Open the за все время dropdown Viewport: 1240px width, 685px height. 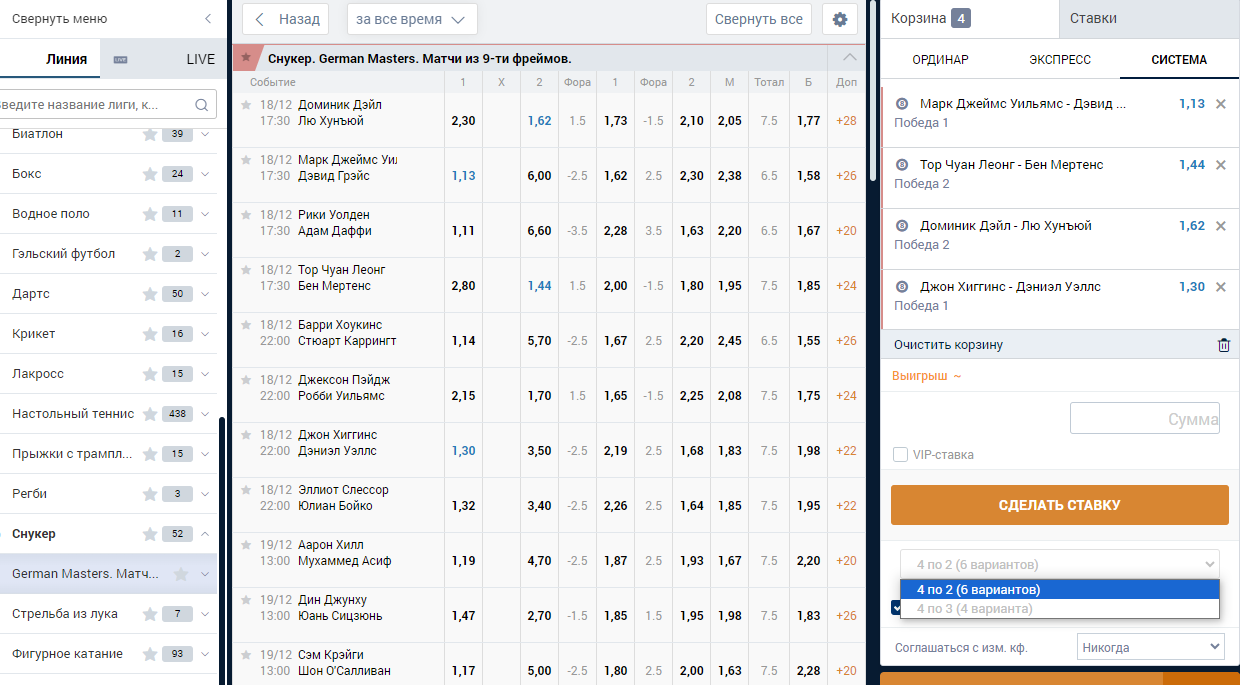412,19
